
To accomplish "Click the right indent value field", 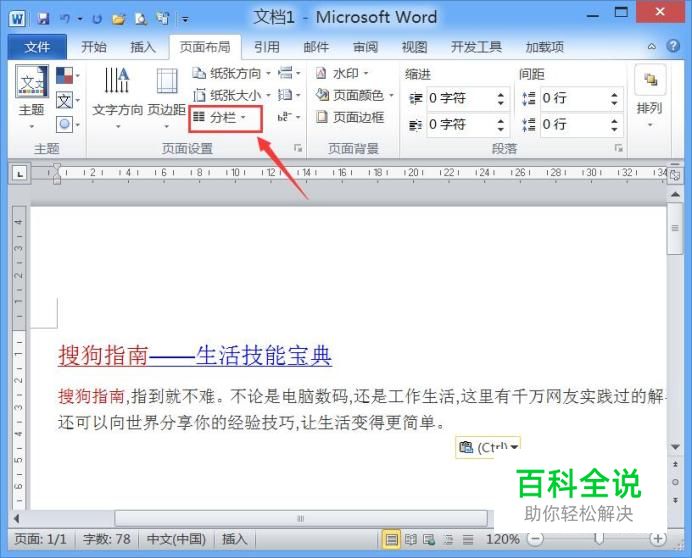I will (x=460, y=124).
